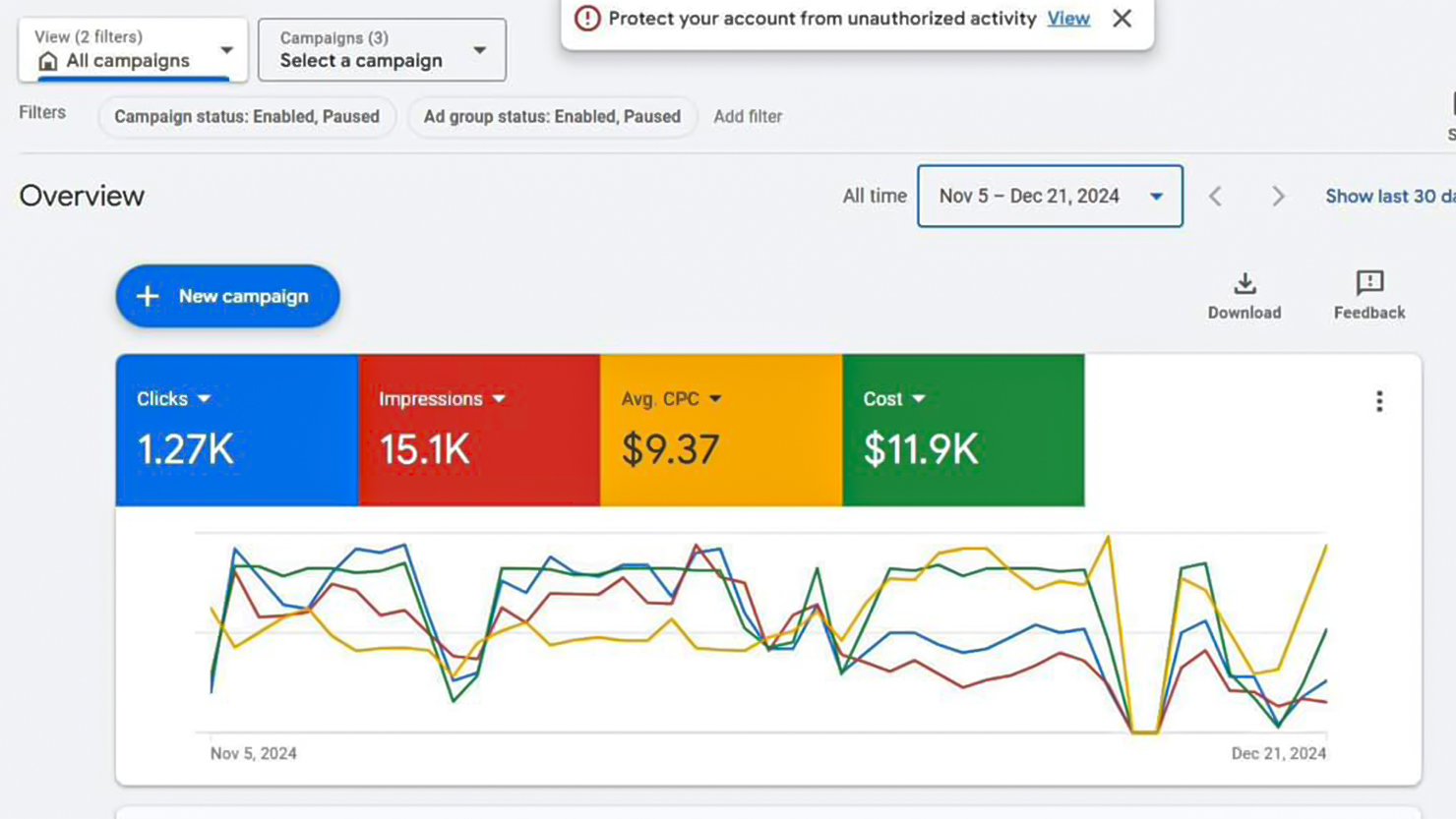
Task: Click the home icon beside All campaigns
Action: click(48, 62)
